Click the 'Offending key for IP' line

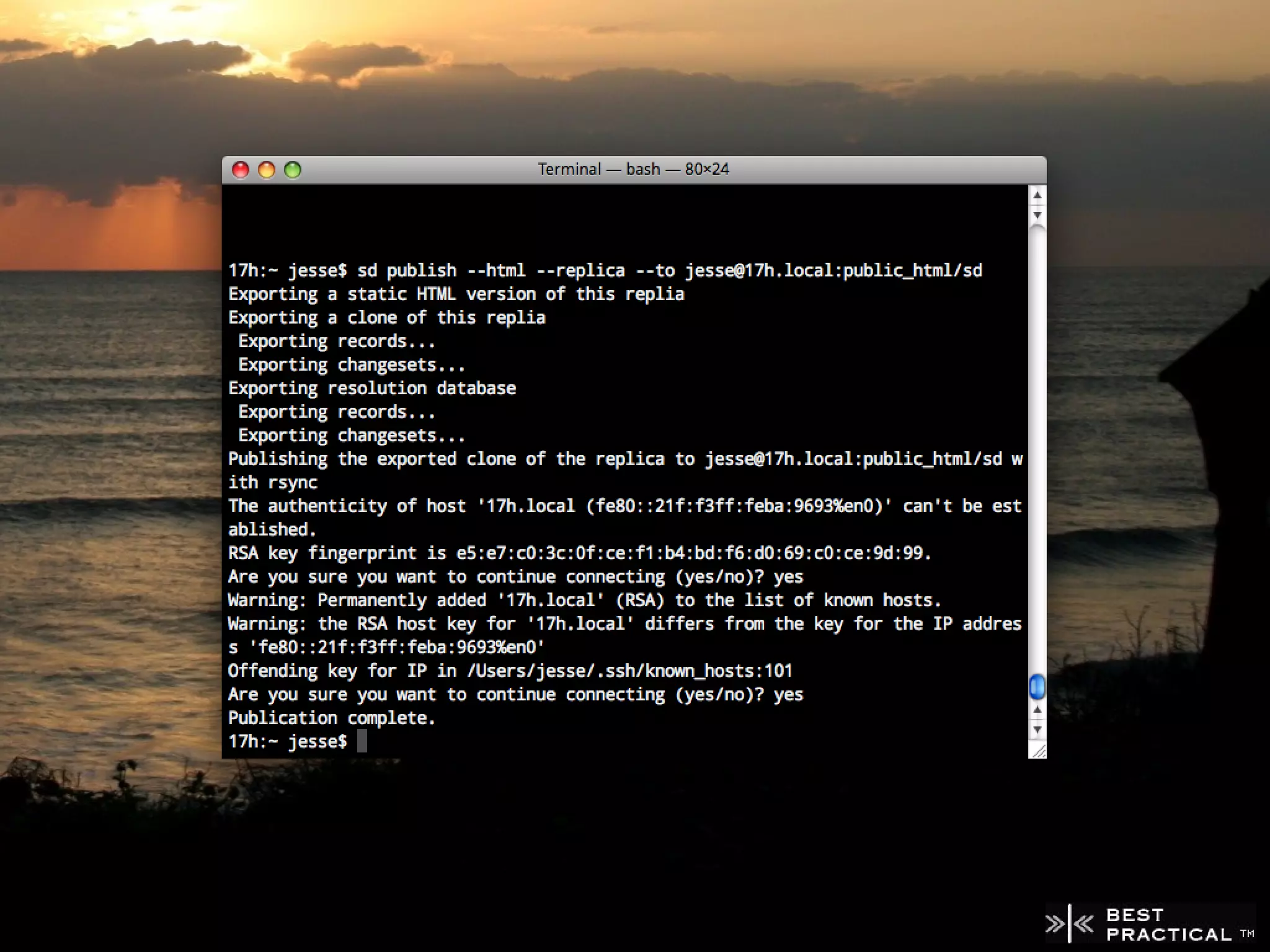pos(510,671)
